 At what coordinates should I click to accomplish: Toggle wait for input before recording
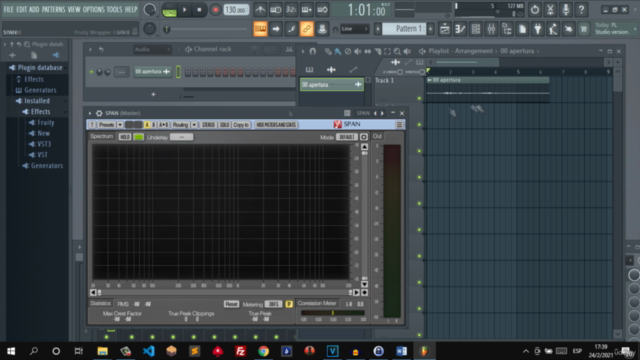point(276,9)
